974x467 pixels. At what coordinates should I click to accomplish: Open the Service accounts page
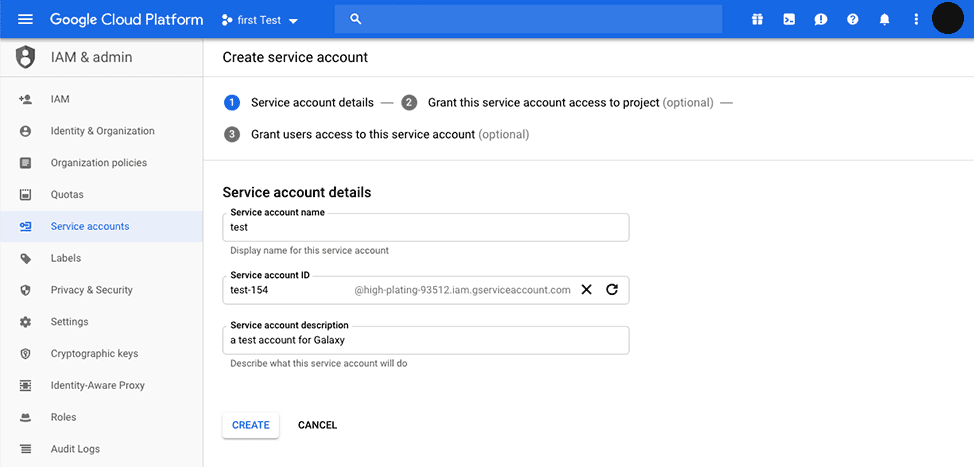coord(90,226)
